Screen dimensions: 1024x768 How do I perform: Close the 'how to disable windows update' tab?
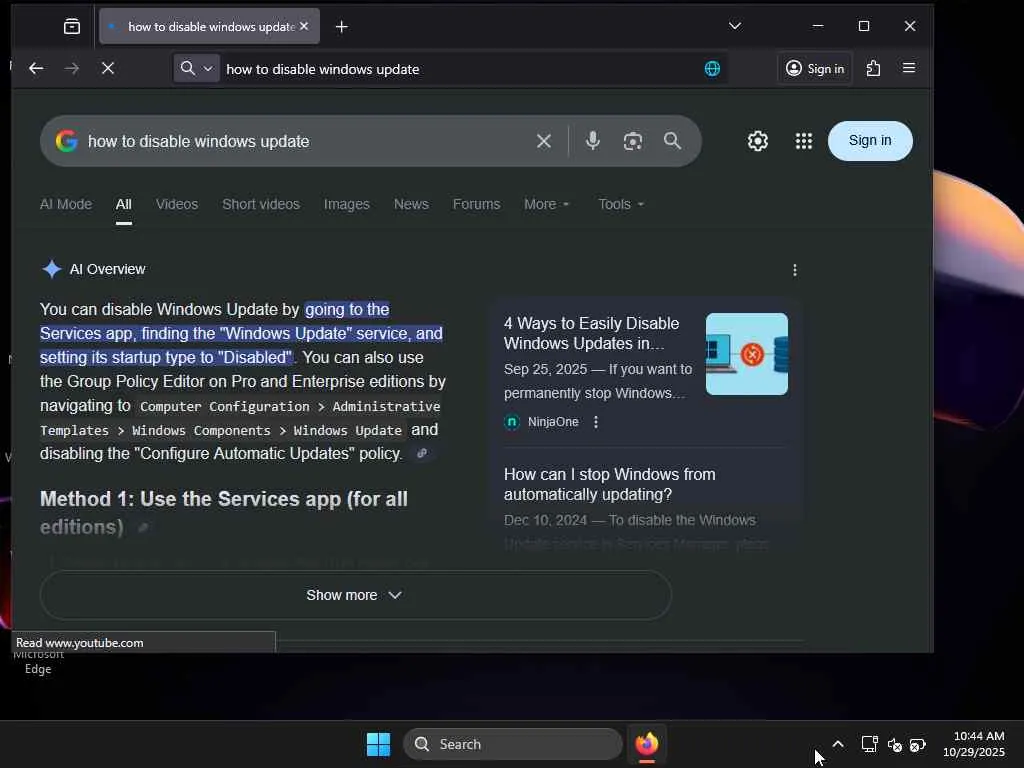coord(304,26)
